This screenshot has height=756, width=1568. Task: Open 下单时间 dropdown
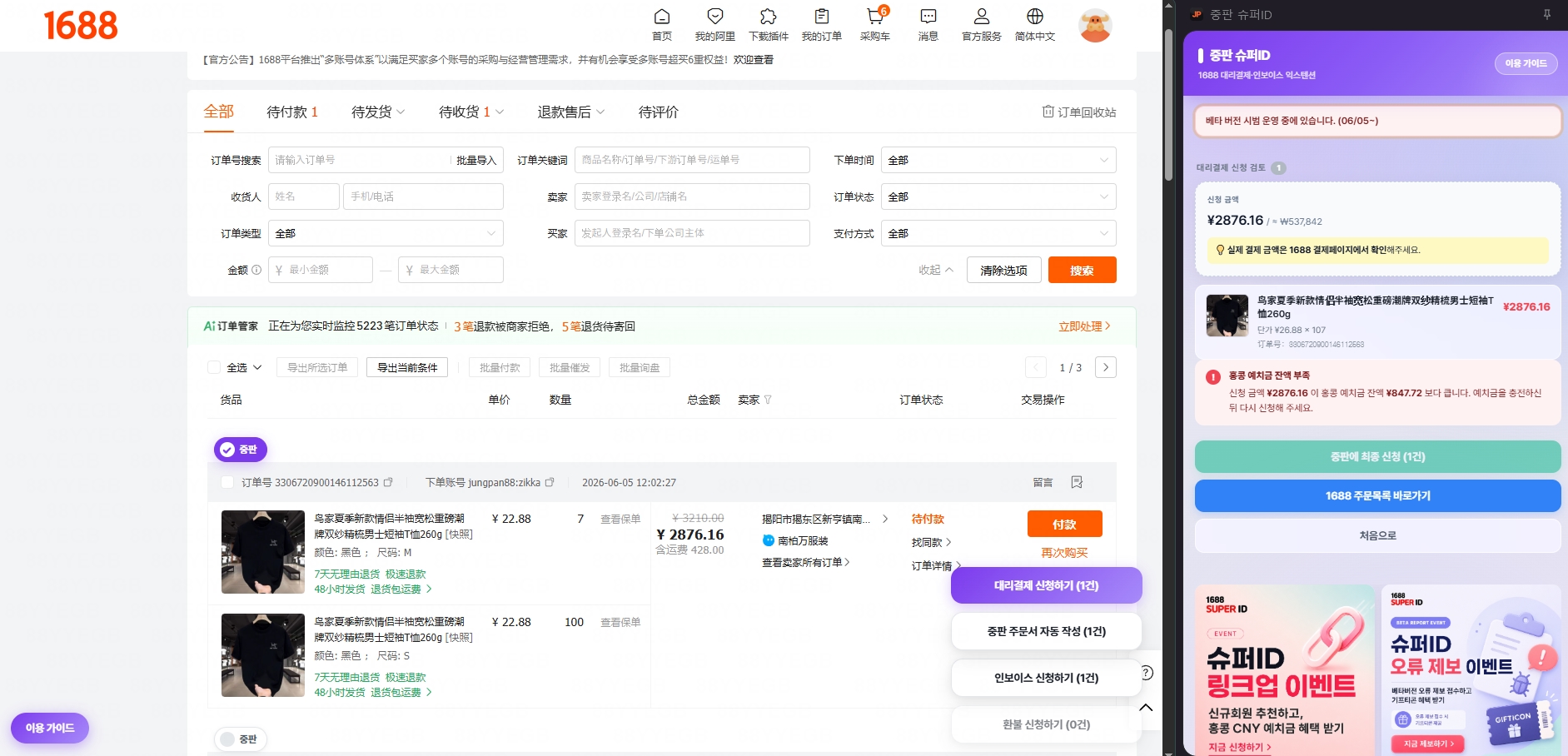pyautogui.click(x=998, y=160)
